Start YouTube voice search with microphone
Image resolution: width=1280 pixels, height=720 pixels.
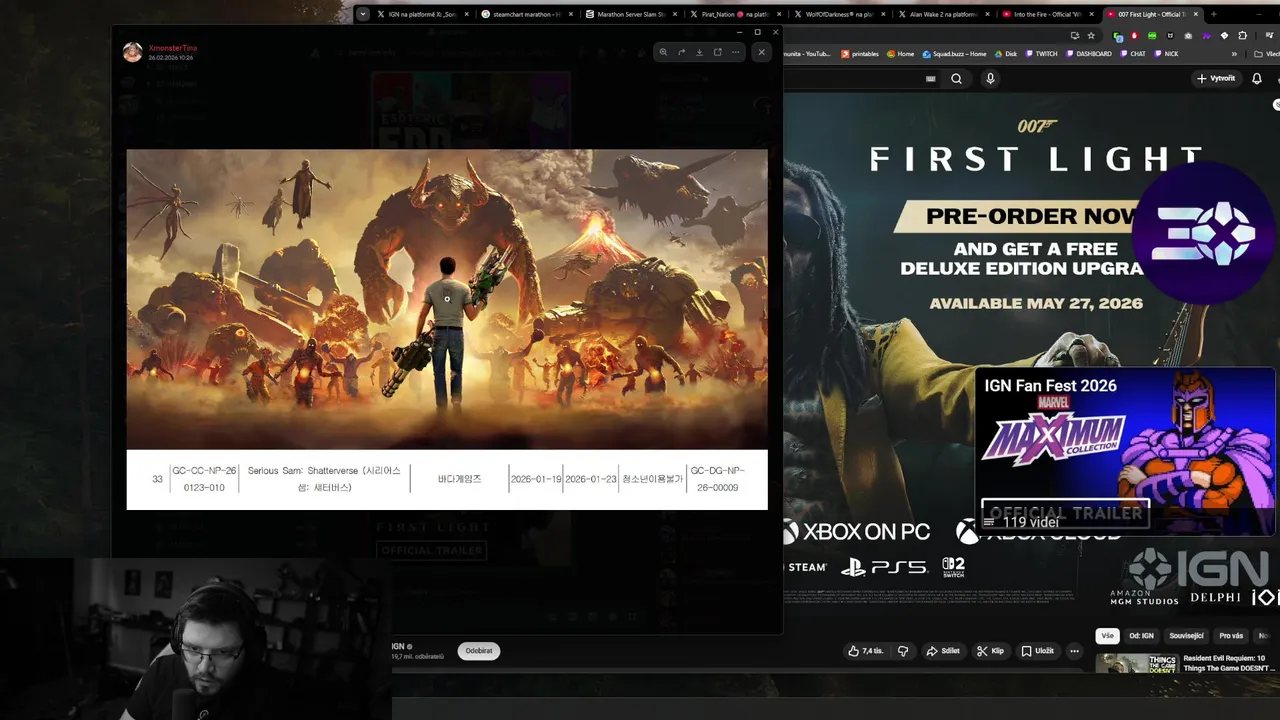click(990, 79)
